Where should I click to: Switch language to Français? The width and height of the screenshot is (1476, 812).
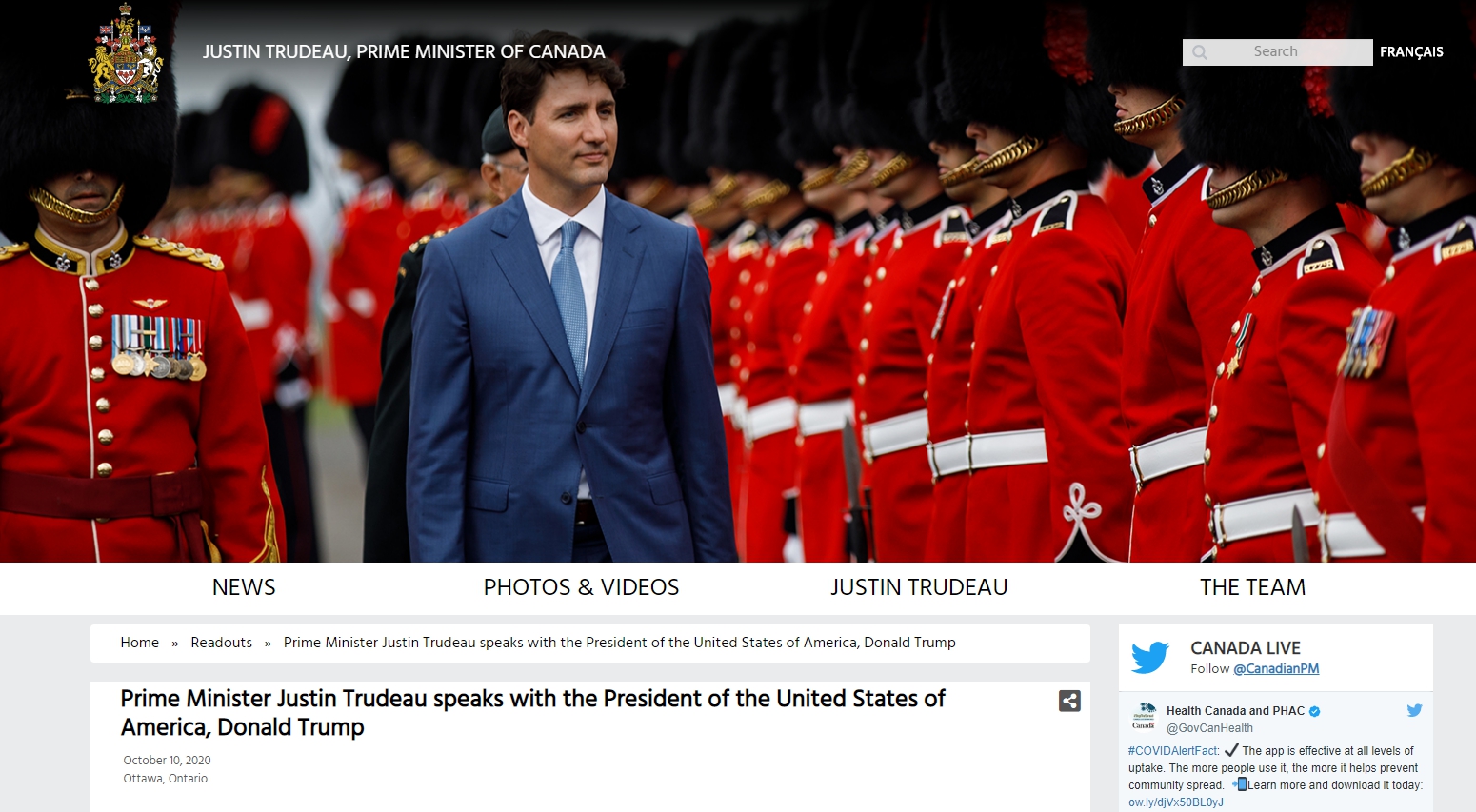point(1411,52)
